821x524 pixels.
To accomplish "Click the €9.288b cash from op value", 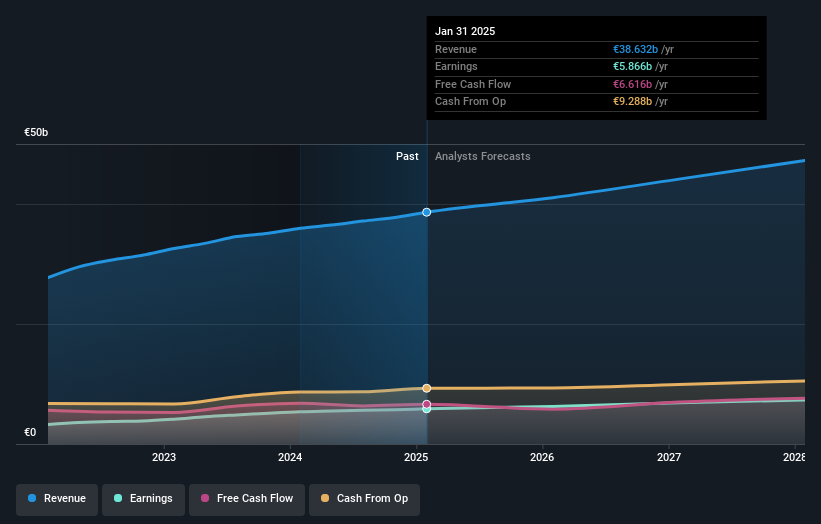I will point(633,102).
